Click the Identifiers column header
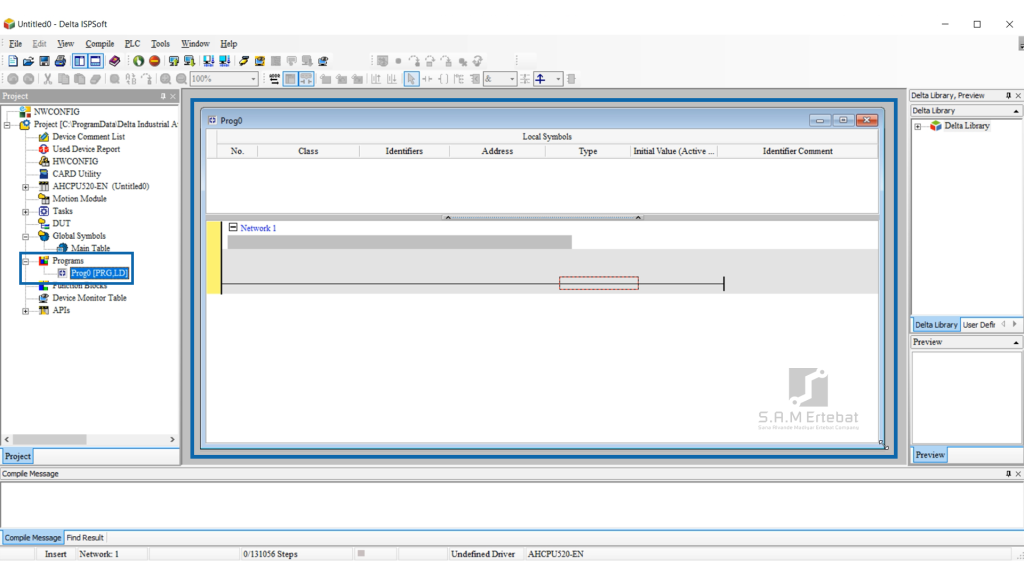Viewport: 1024px width, 576px height. pos(404,151)
